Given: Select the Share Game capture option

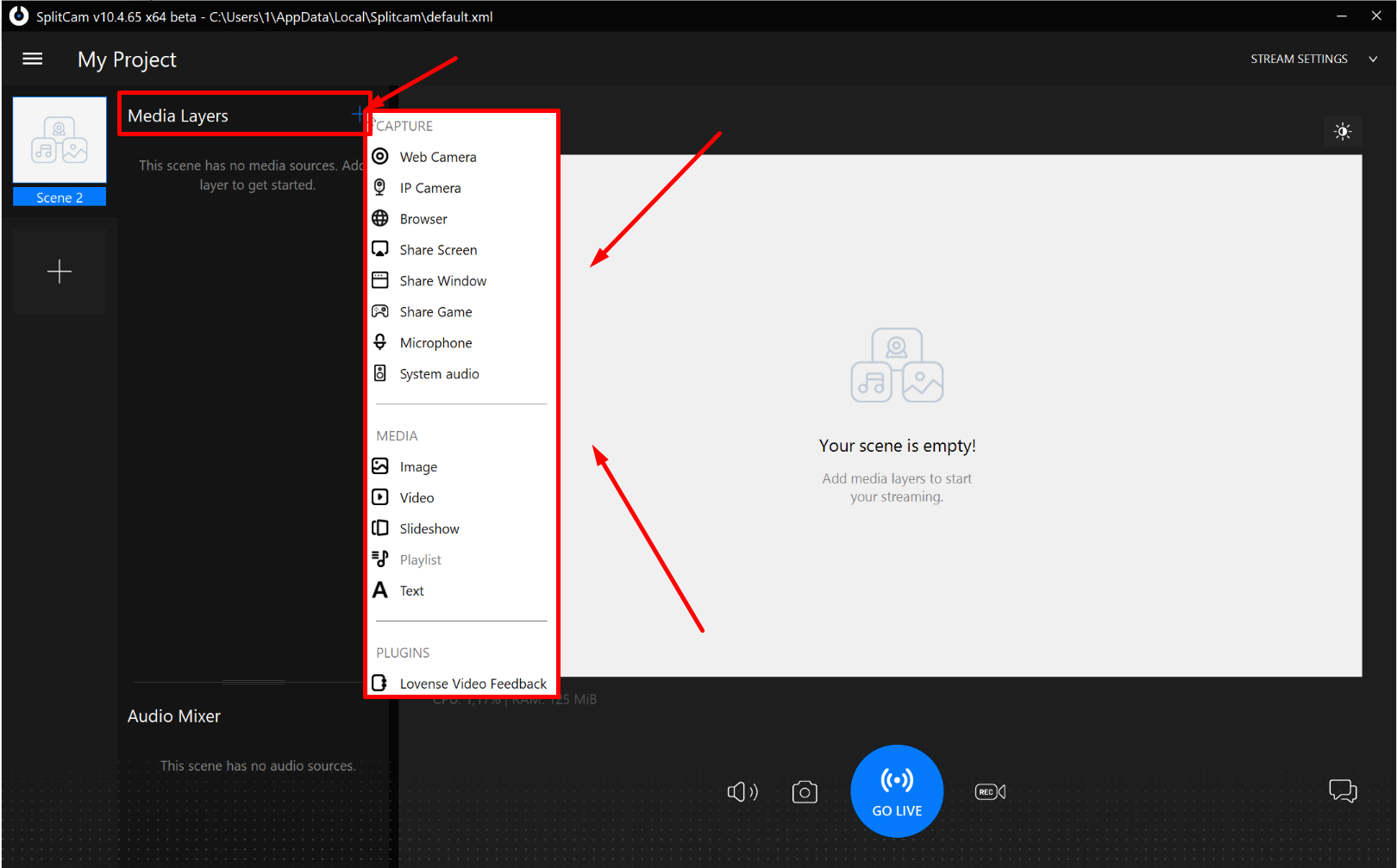Looking at the screenshot, I should 435,311.
